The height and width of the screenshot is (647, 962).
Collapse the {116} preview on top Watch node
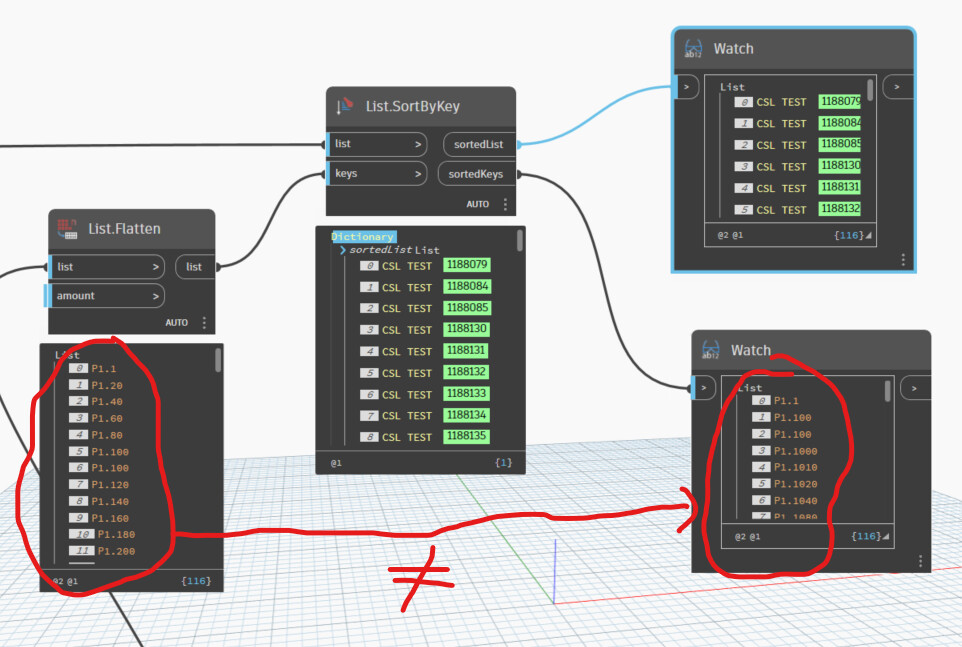point(854,235)
